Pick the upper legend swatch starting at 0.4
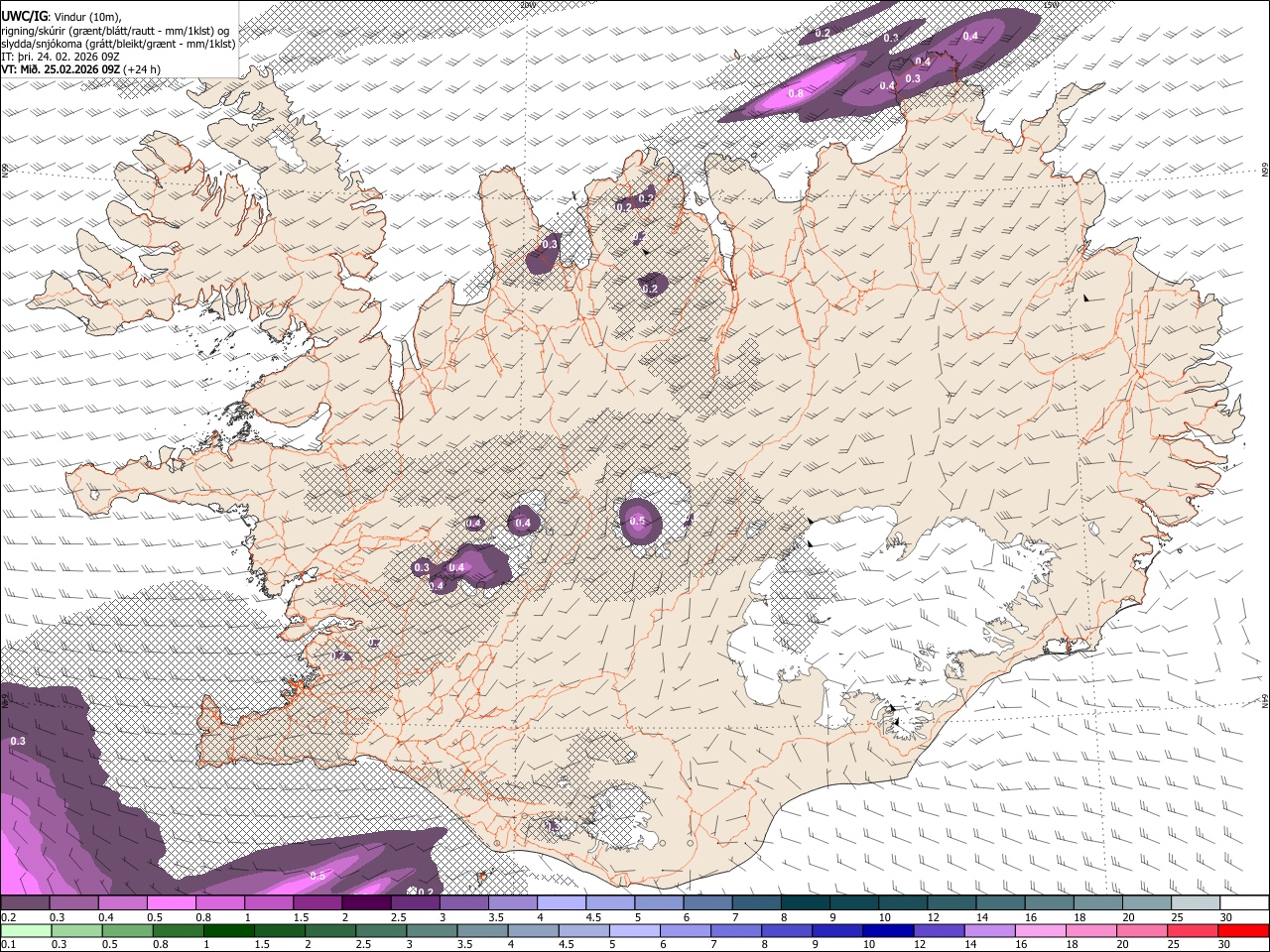This screenshot has height=952, width=1270. click(122, 903)
